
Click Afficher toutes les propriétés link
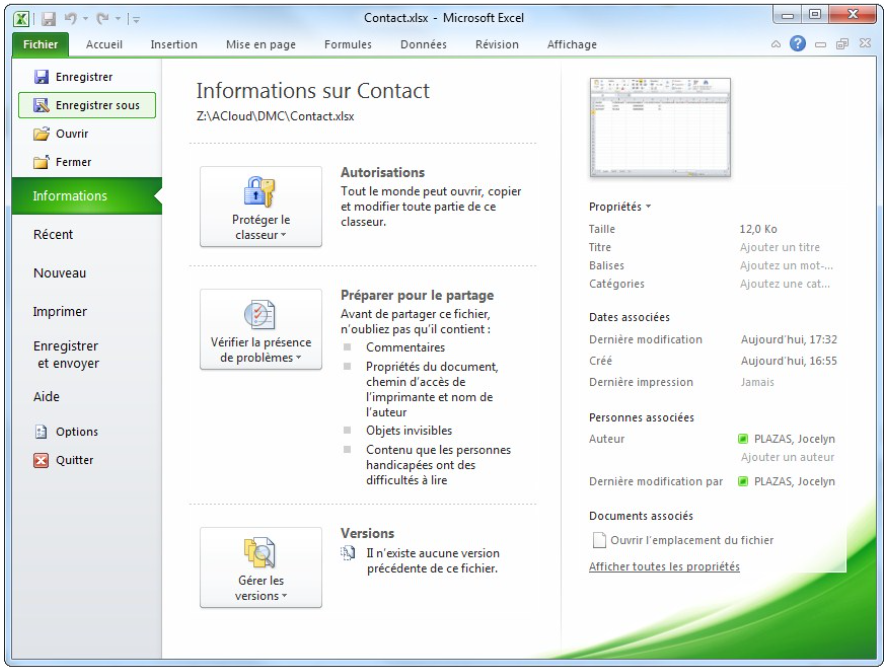coord(664,566)
